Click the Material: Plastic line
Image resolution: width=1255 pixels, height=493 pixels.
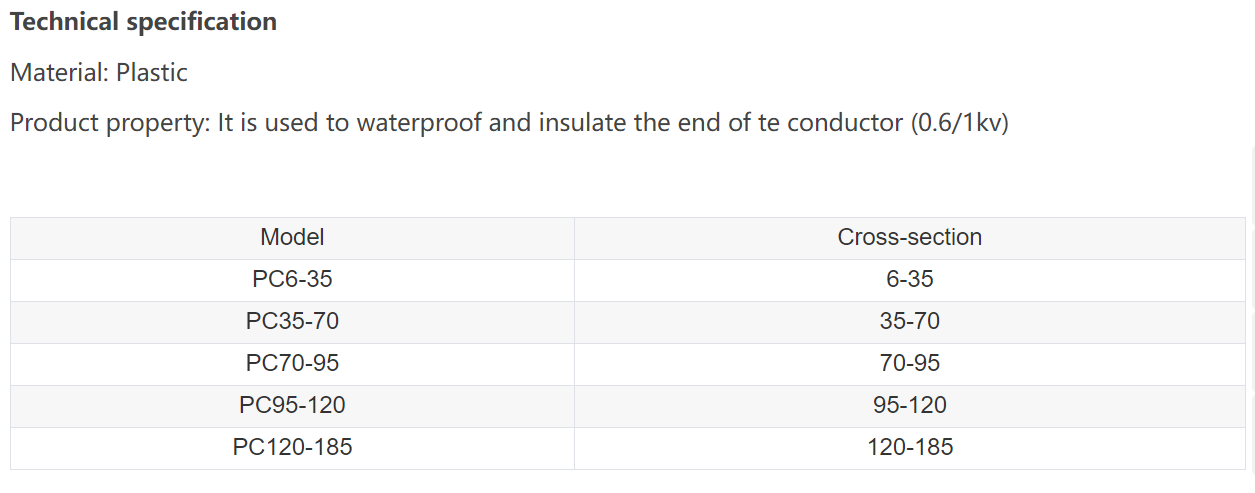(x=99, y=72)
